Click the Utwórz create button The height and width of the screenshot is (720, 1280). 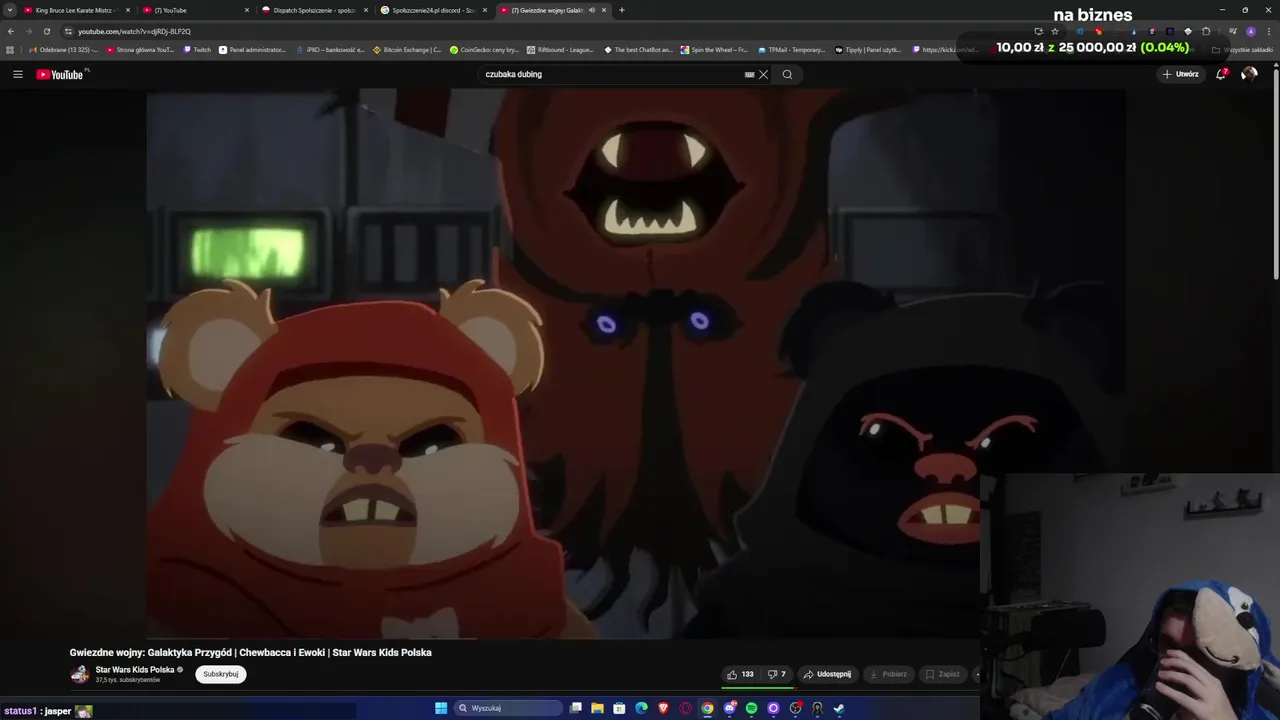click(x=1180, y=74)
